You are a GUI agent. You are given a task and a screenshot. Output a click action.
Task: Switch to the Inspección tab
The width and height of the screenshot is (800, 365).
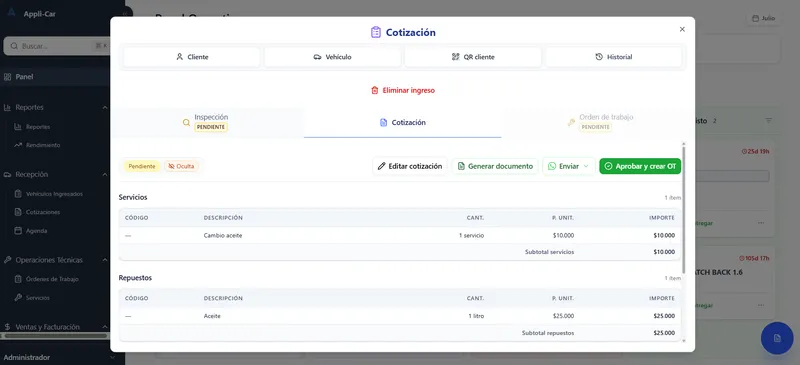pos(208,123)
